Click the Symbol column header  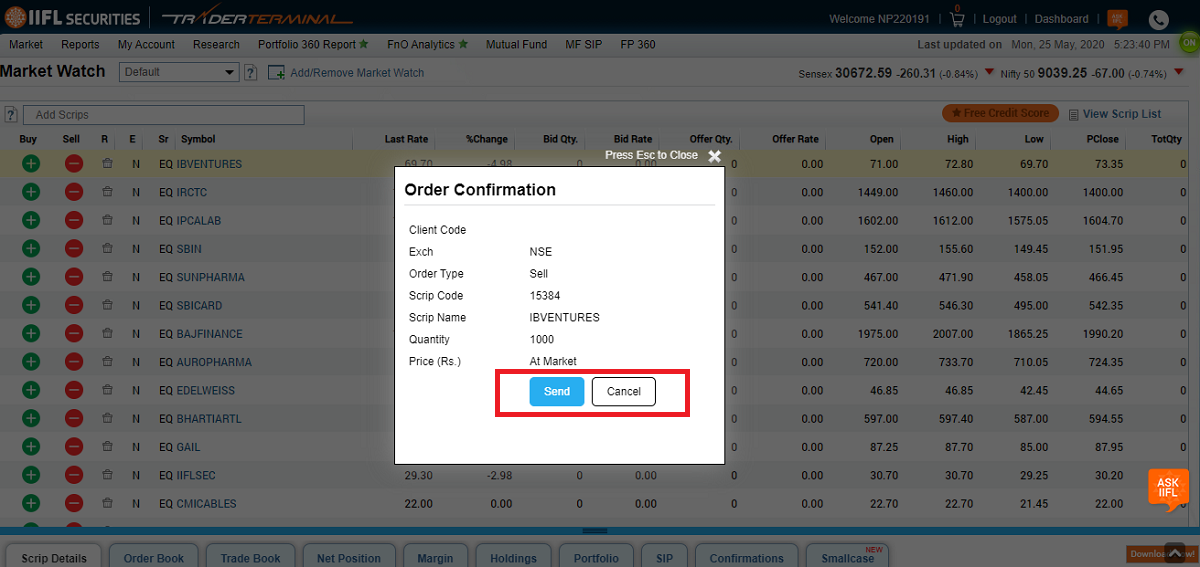pos(198,139)
